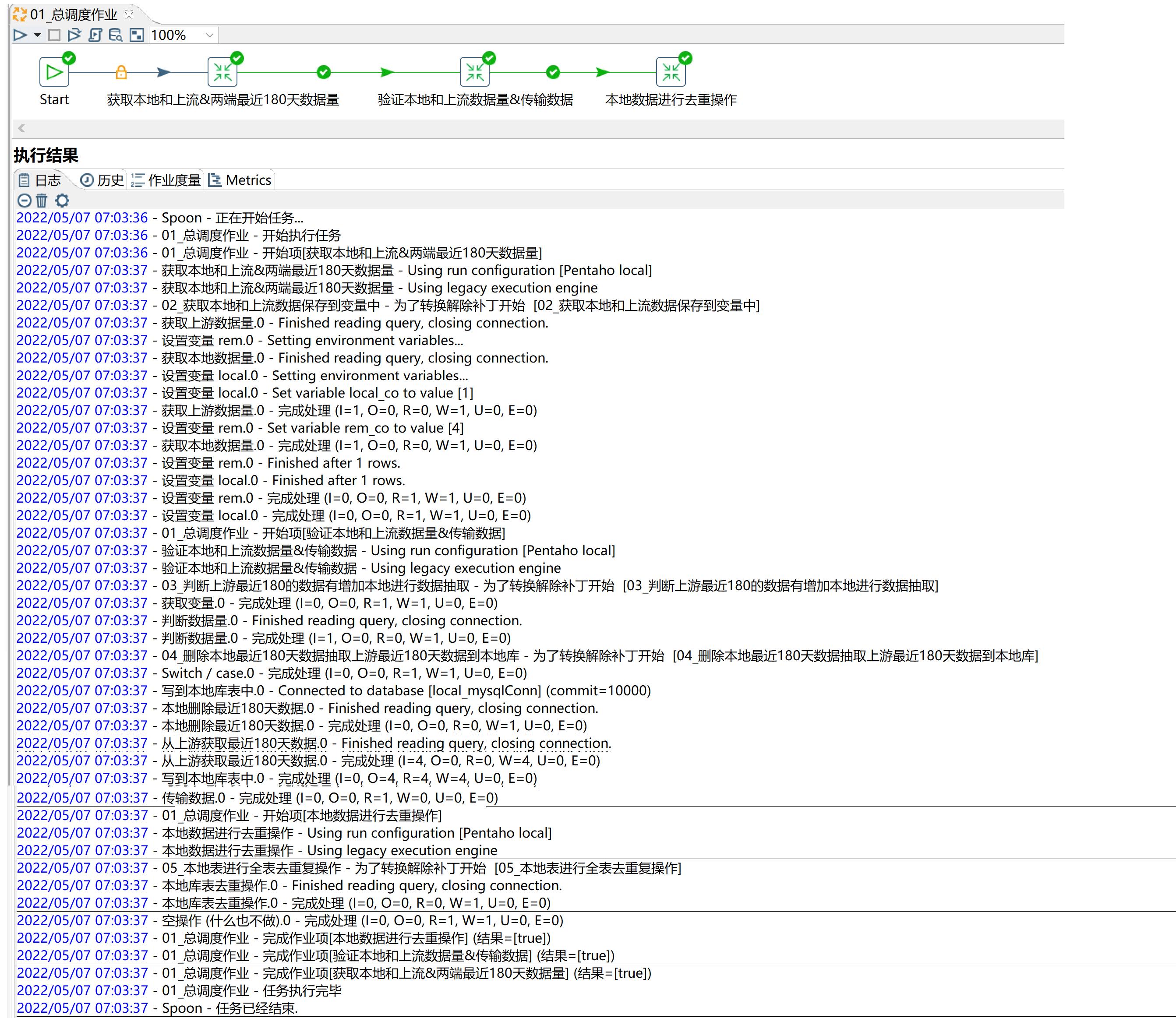1176x1018 pixels.
Task: Click the explore database icon
Action: 115,35
